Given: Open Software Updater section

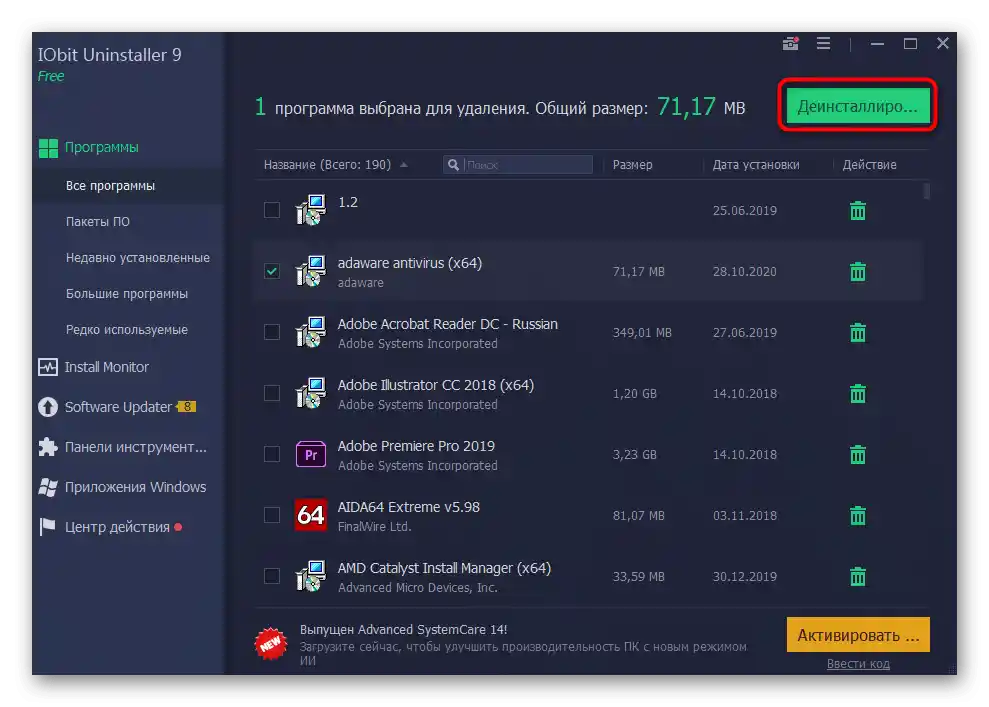Looking at the screenshot, I should pyautogui.click(x=118, y=407).
